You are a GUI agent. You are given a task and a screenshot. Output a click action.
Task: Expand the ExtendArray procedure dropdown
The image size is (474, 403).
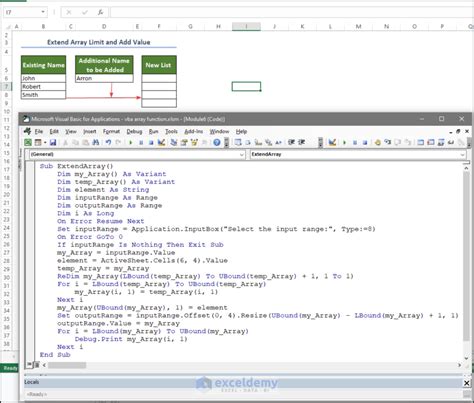pos(462,154)
